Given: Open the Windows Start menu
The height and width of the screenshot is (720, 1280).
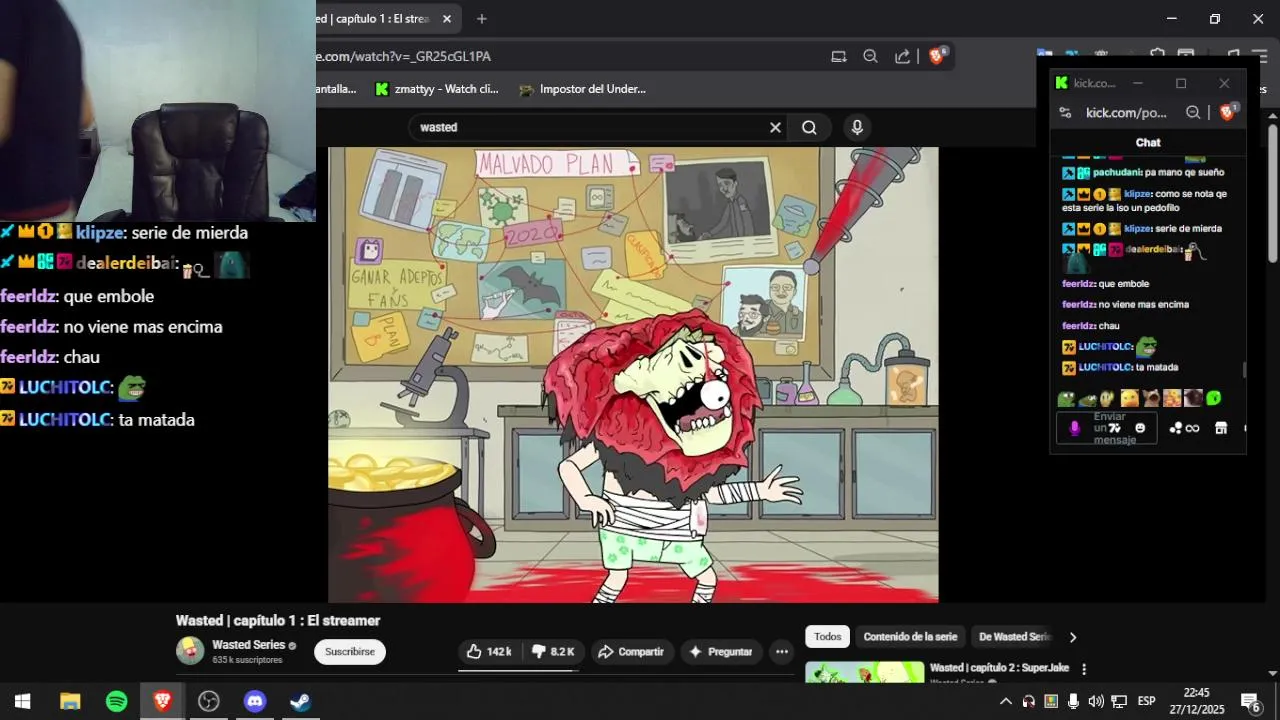Looking at the screenshot, I should click(23, 701).
